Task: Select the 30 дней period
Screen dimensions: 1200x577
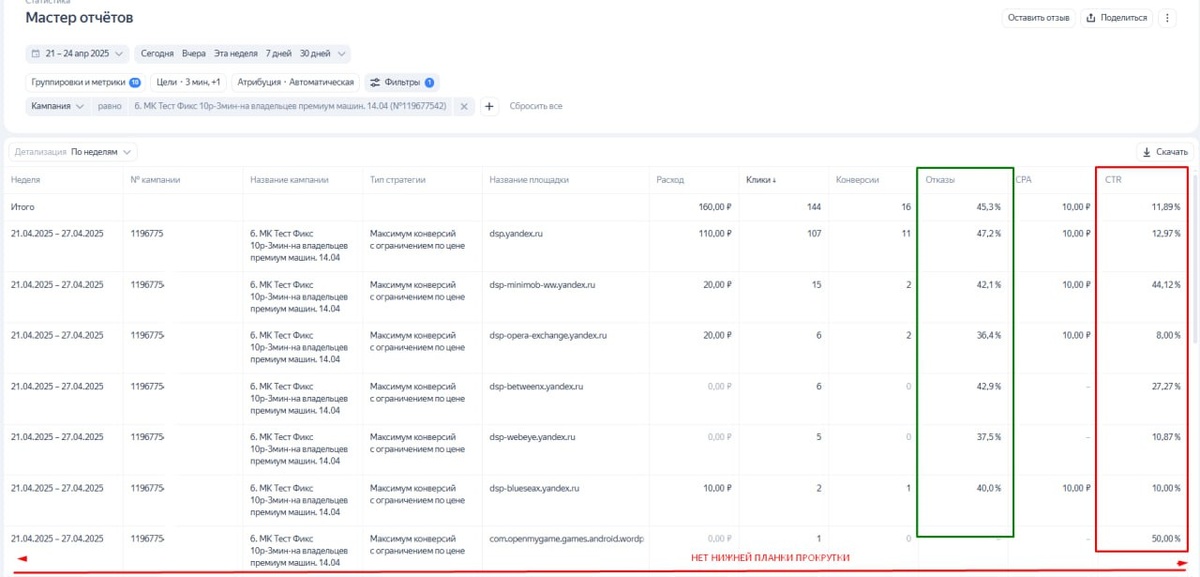Action: [x=313, y=53]
